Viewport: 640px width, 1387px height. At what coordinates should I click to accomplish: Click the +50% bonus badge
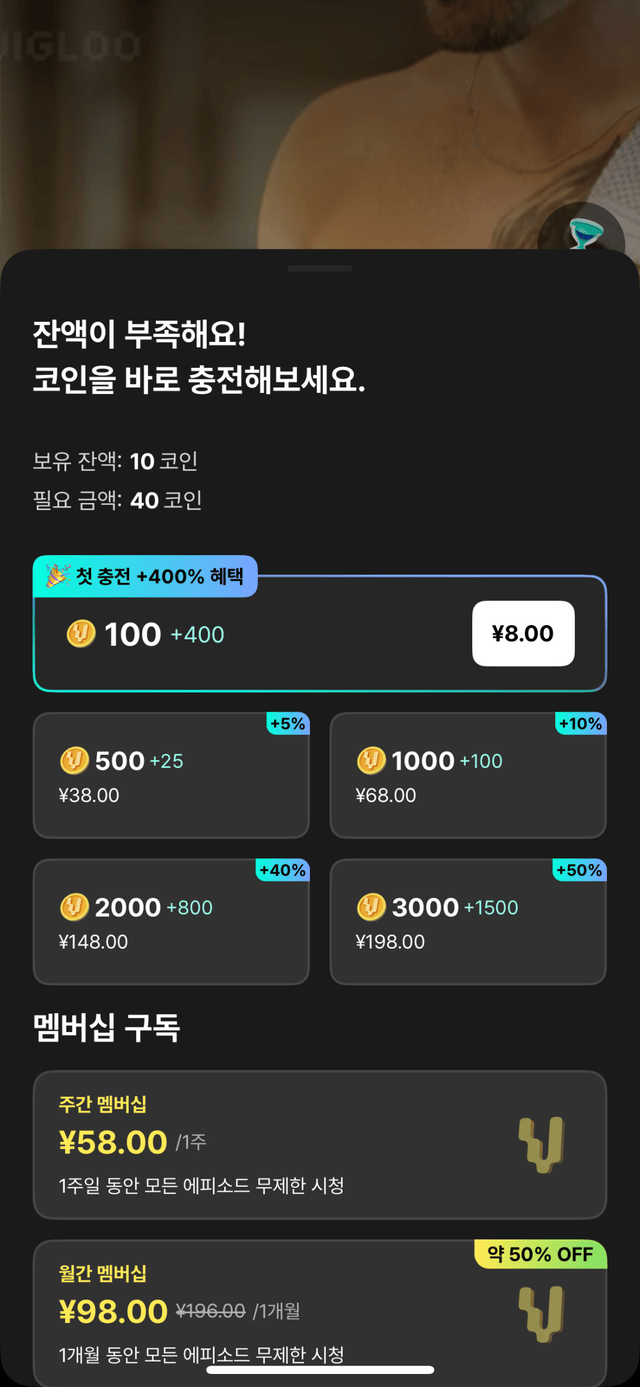(x=579, y=870)
